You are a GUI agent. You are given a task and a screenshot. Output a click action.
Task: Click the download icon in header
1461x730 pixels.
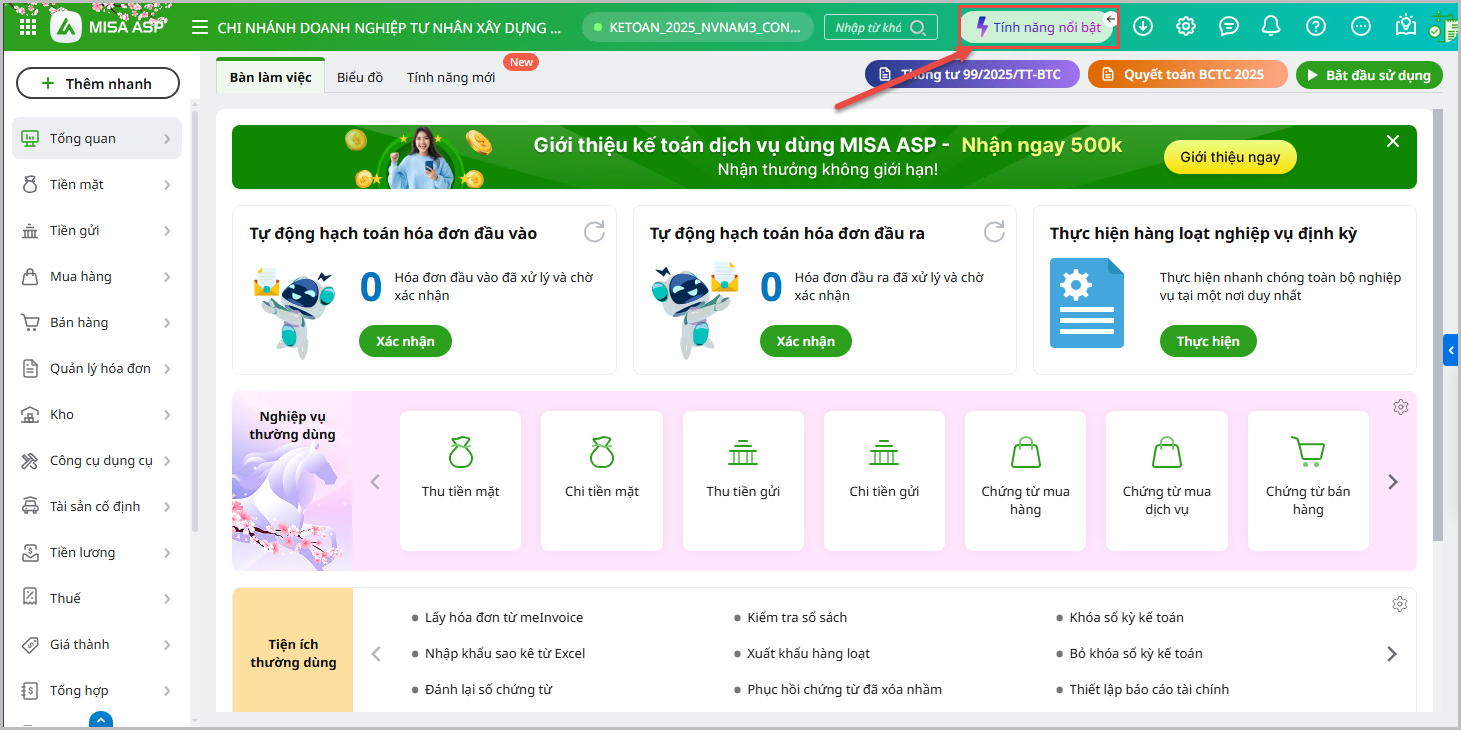point(1142,27)
